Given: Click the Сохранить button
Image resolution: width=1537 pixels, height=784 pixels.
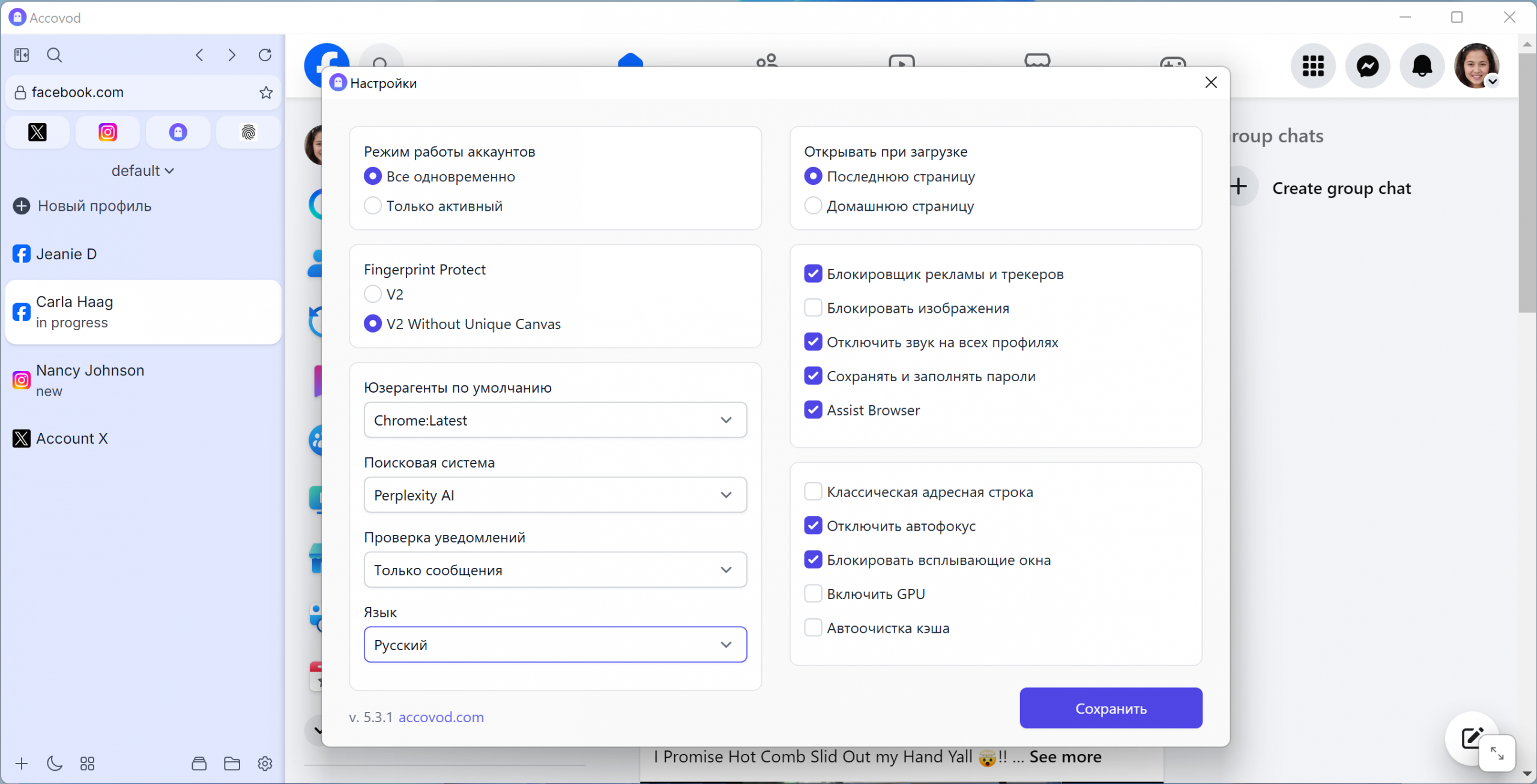Looking at the screenshot, I should (x=1110, y=708).
